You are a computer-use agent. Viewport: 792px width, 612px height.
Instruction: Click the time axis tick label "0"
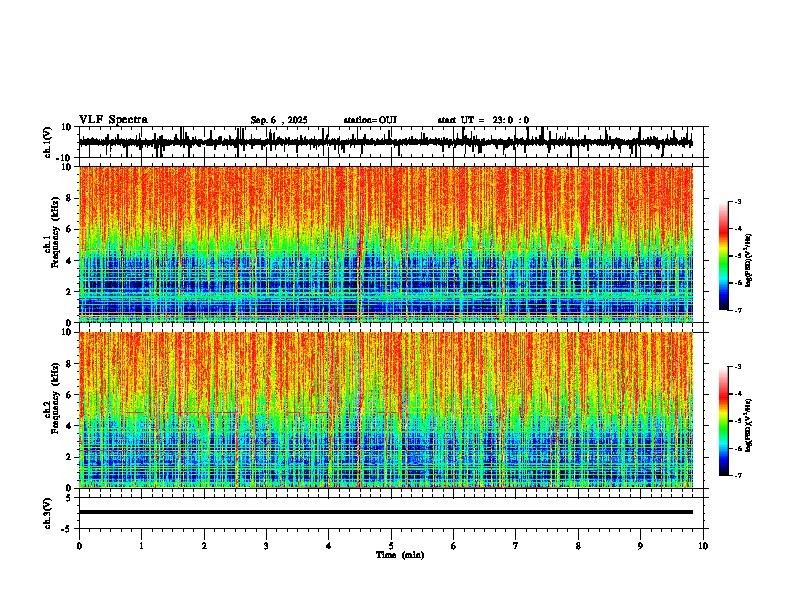pos(79,546)
